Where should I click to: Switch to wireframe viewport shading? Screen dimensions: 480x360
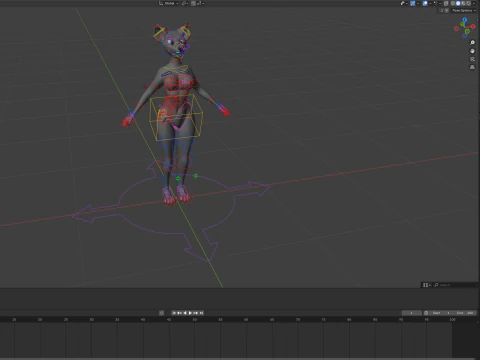453,3
